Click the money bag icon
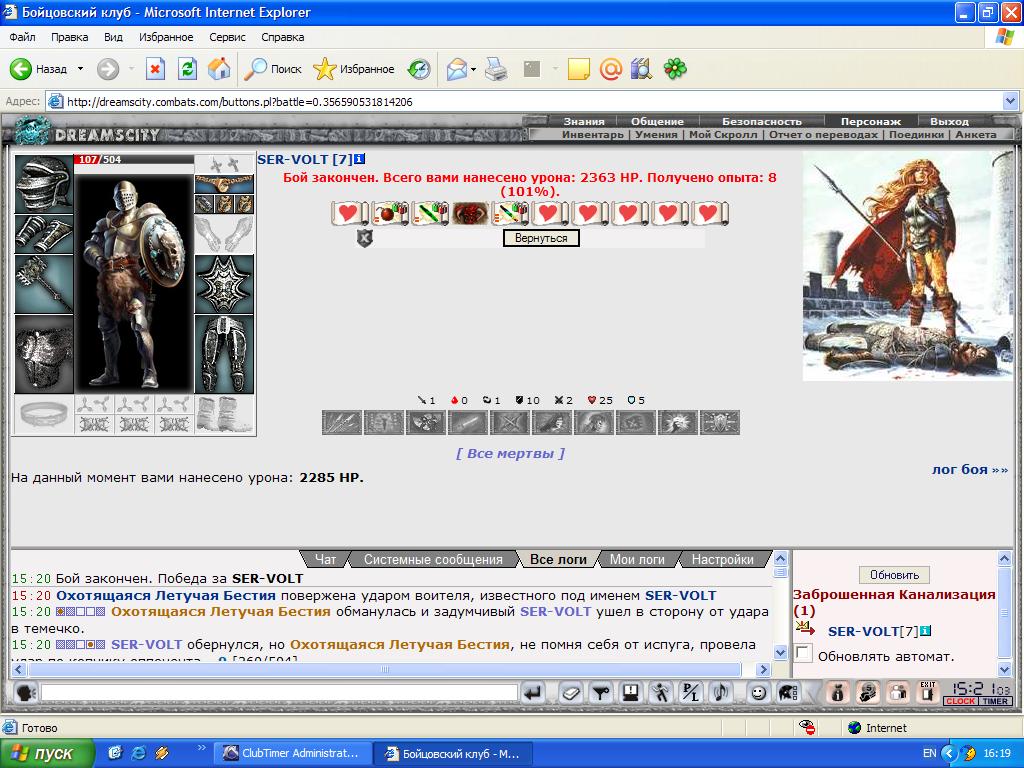Viewport: 1024px width, 768px height. click(x=837, y=692)
